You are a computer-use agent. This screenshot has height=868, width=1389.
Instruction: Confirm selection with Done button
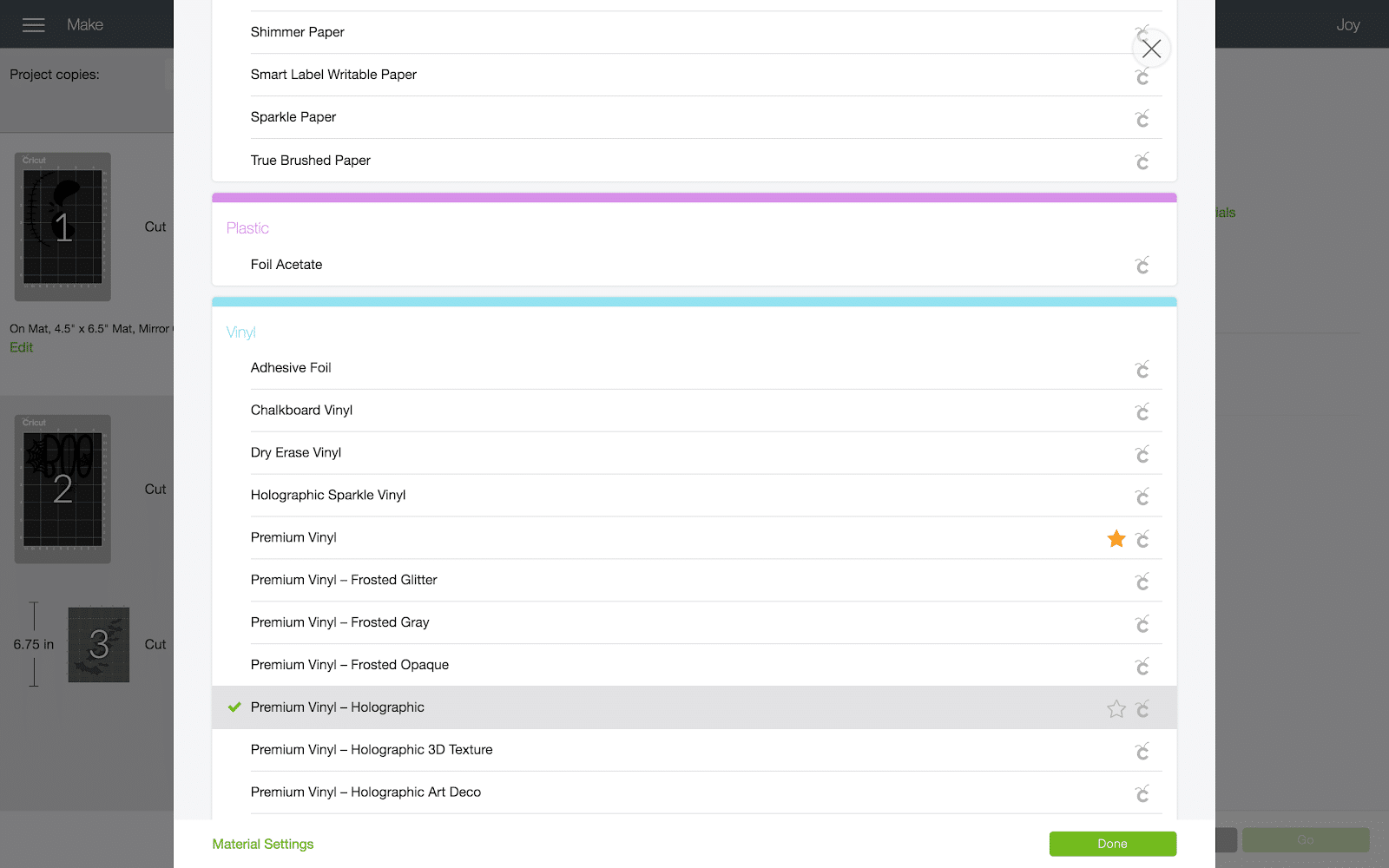click(1113, 844)
